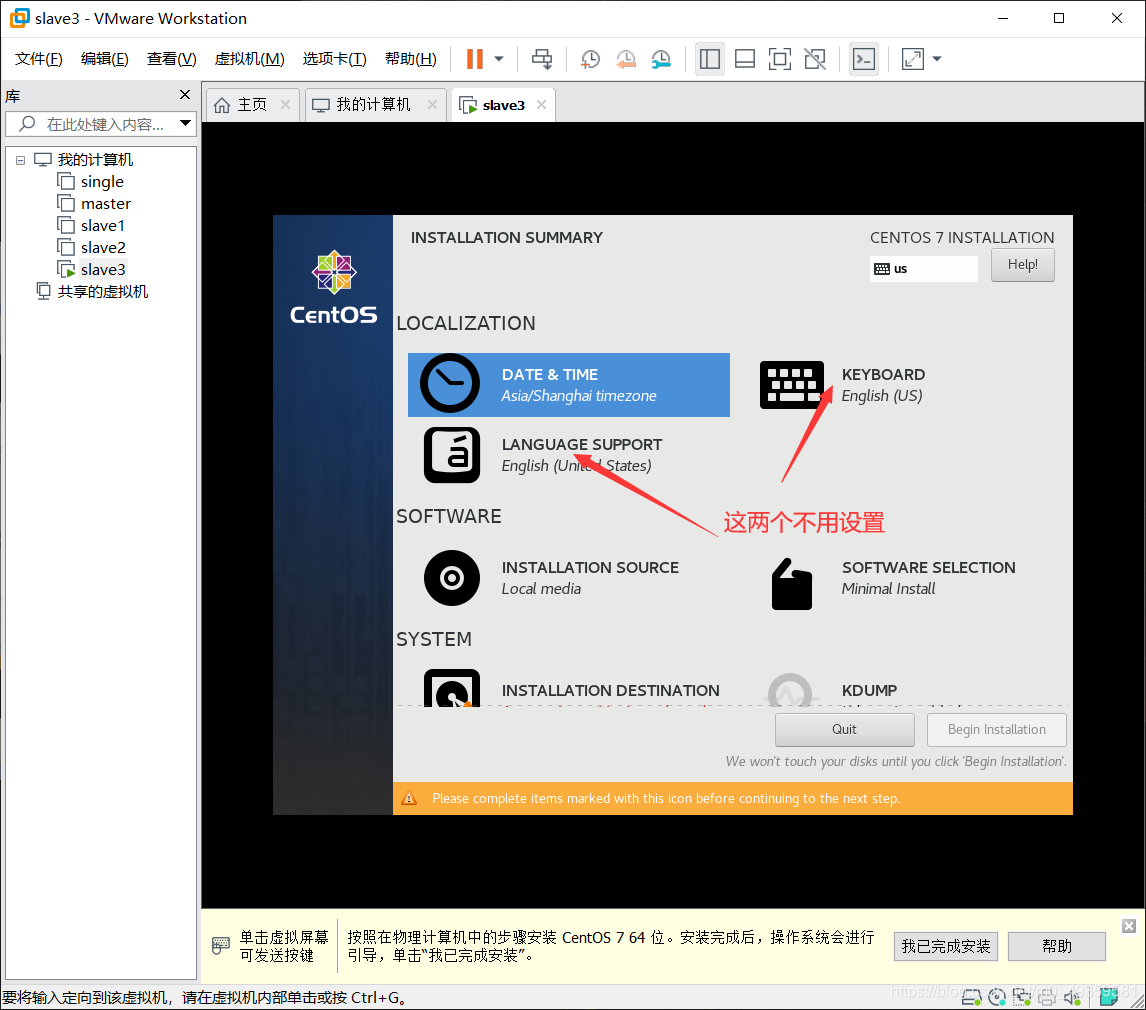Switch to the 主页 tab

[x=252, y=105]
